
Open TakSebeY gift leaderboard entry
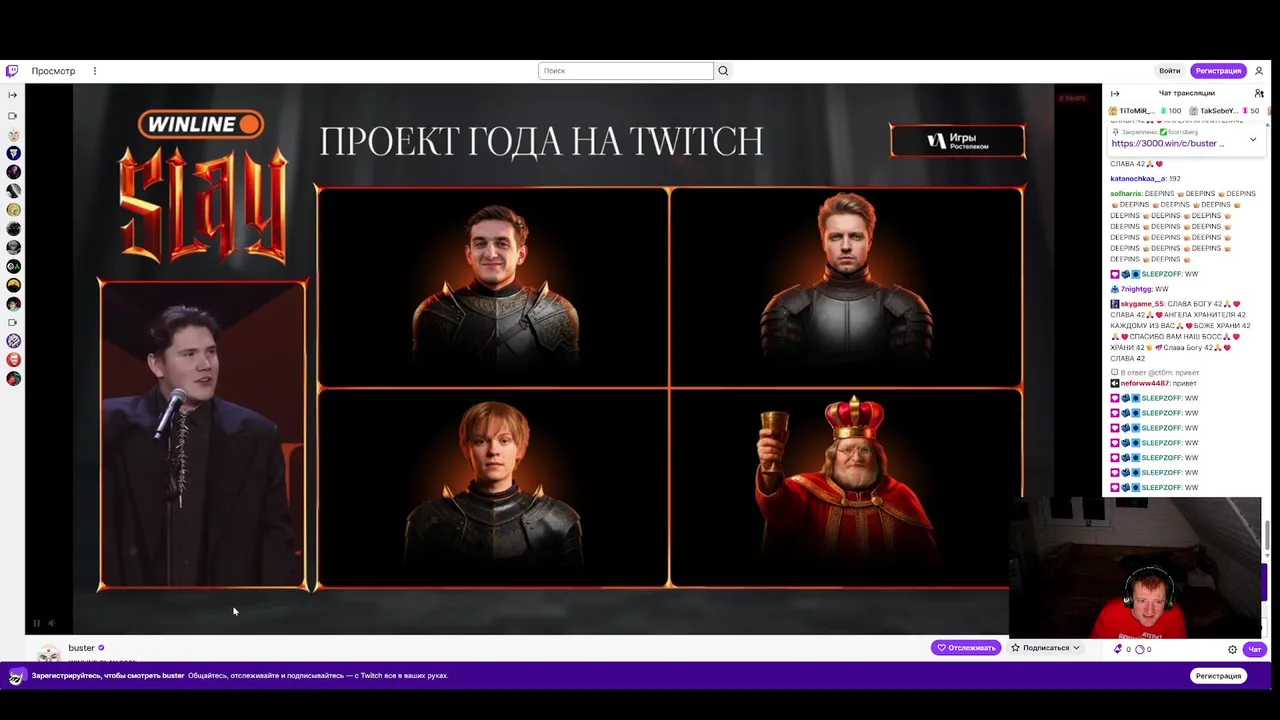coord(1224,111)
